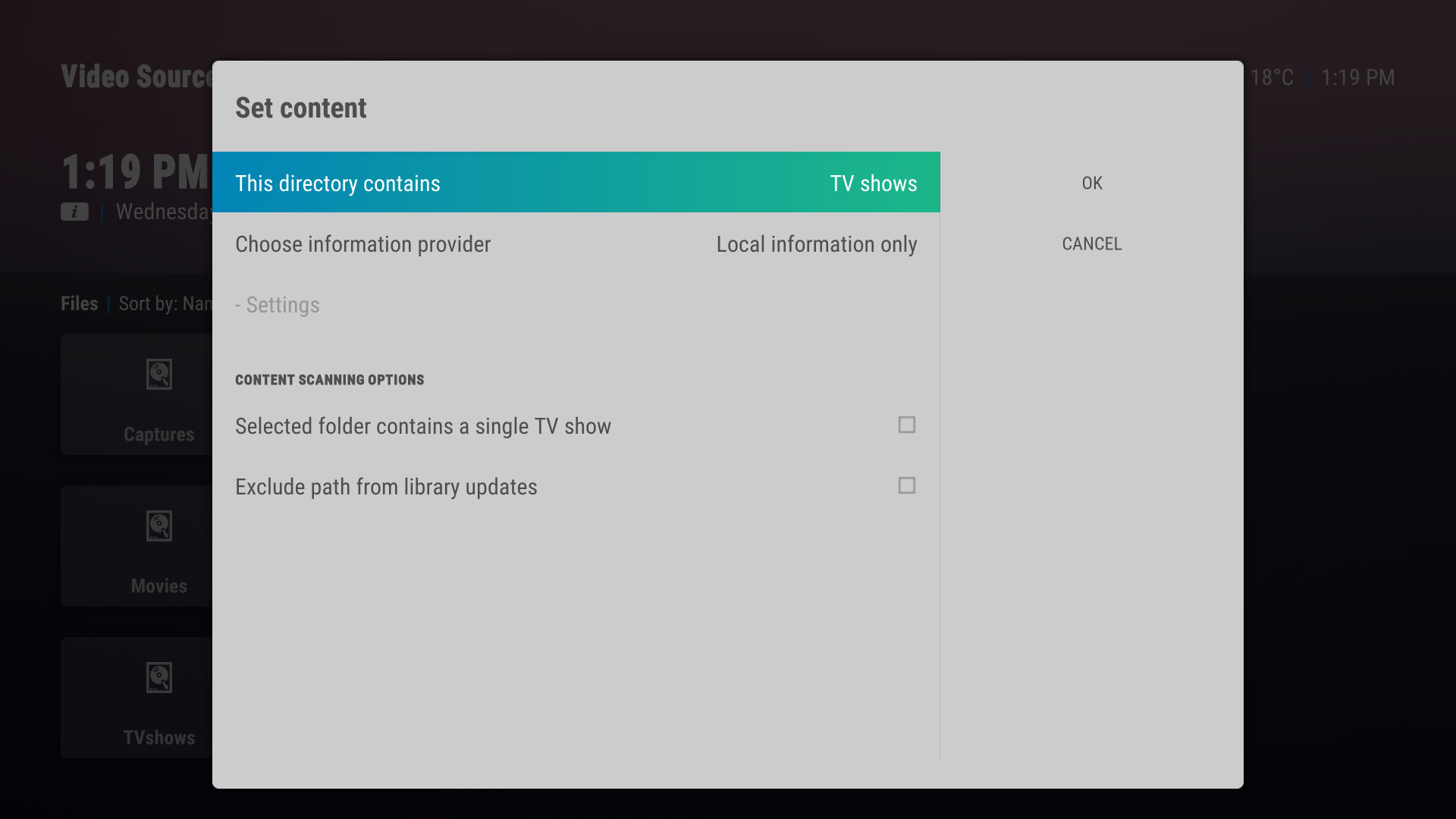Click the 'Files' view label
This screenshot has height=819, width=1456.
pos(80,304)
